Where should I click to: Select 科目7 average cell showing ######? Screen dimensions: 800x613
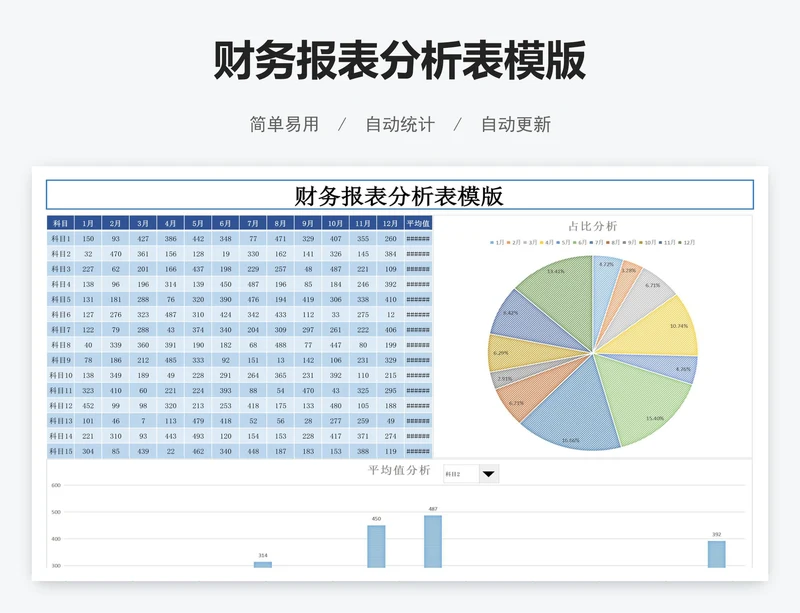tap(418, 330)
